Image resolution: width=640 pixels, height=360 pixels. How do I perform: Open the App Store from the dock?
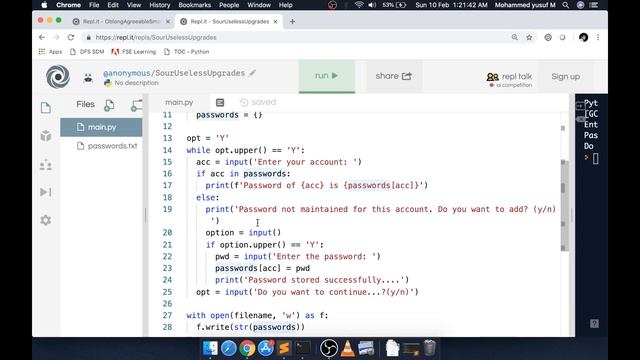(266, 348)
